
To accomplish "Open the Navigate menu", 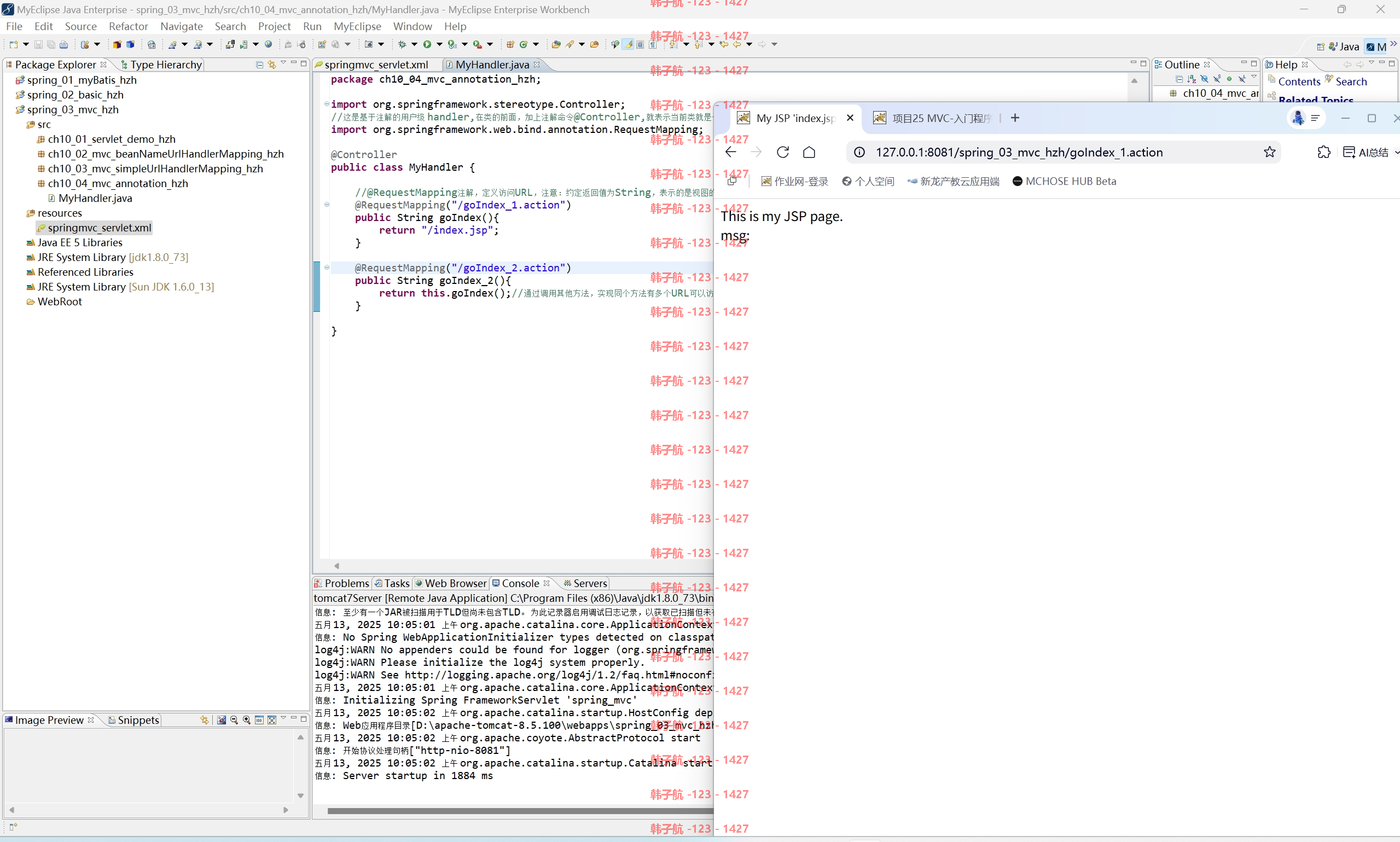I will click(x=182, y=26).
